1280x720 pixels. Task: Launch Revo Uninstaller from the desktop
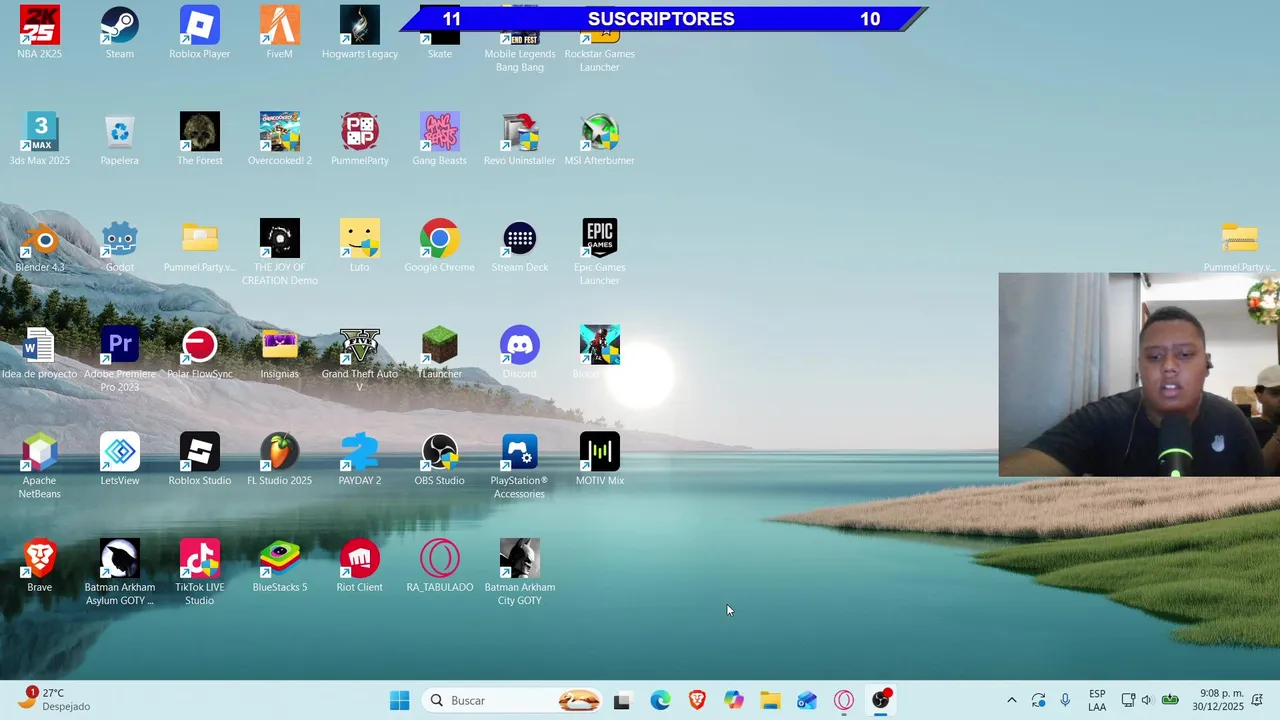[520, 132]
